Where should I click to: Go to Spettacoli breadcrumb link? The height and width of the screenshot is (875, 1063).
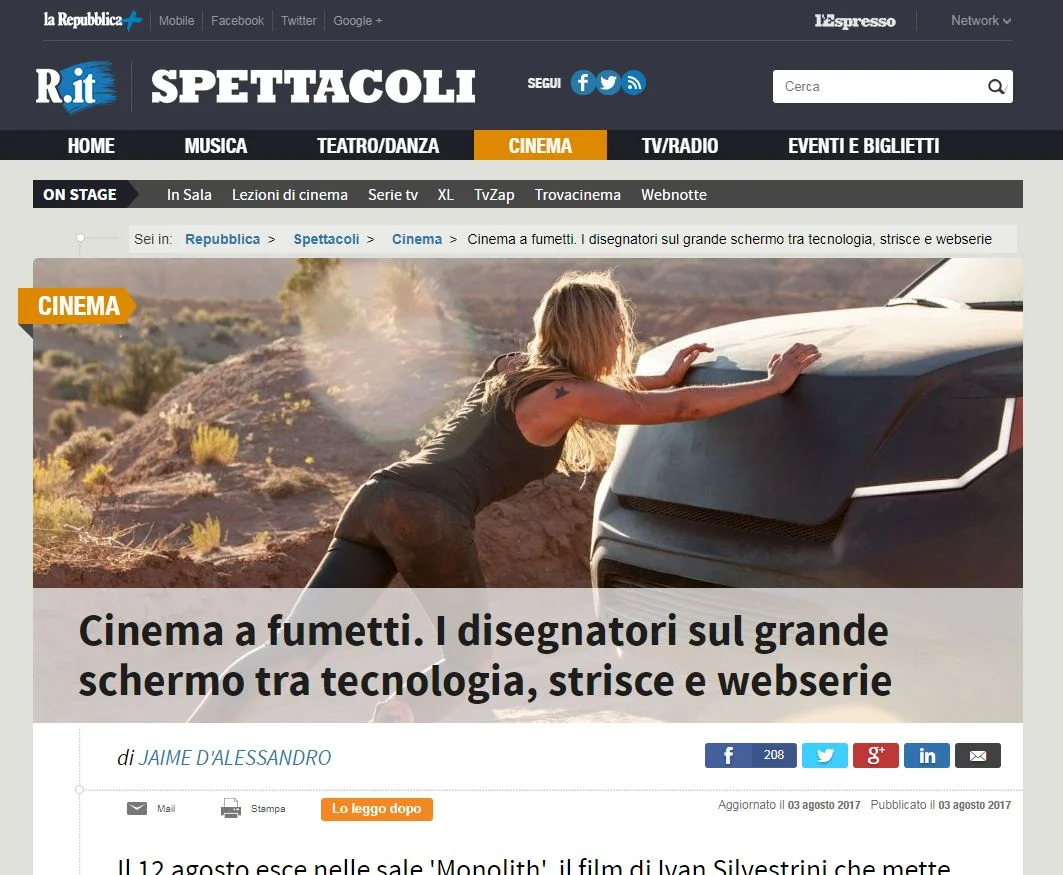[x=326, y=239]
